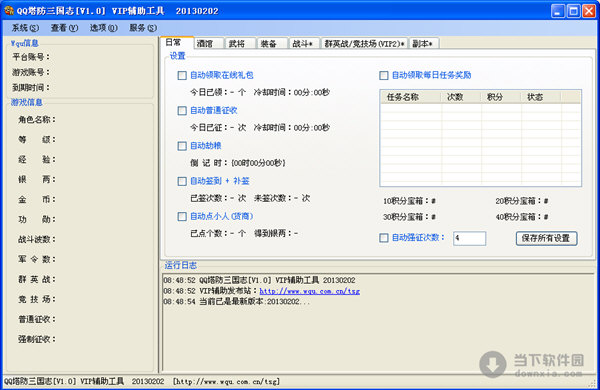
Task: Enable 自动普通征收 checkbox
Action: coord(182,111)
